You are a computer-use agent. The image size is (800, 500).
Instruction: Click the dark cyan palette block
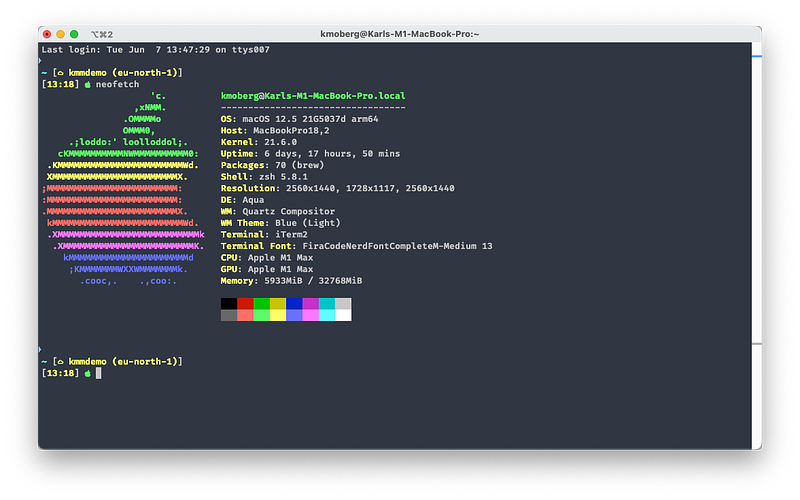[x=327, y=304]
